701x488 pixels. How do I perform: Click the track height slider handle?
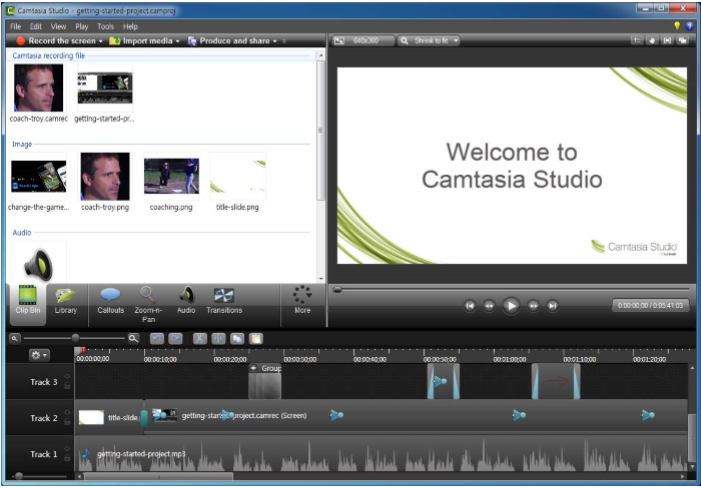click(19, 476)
